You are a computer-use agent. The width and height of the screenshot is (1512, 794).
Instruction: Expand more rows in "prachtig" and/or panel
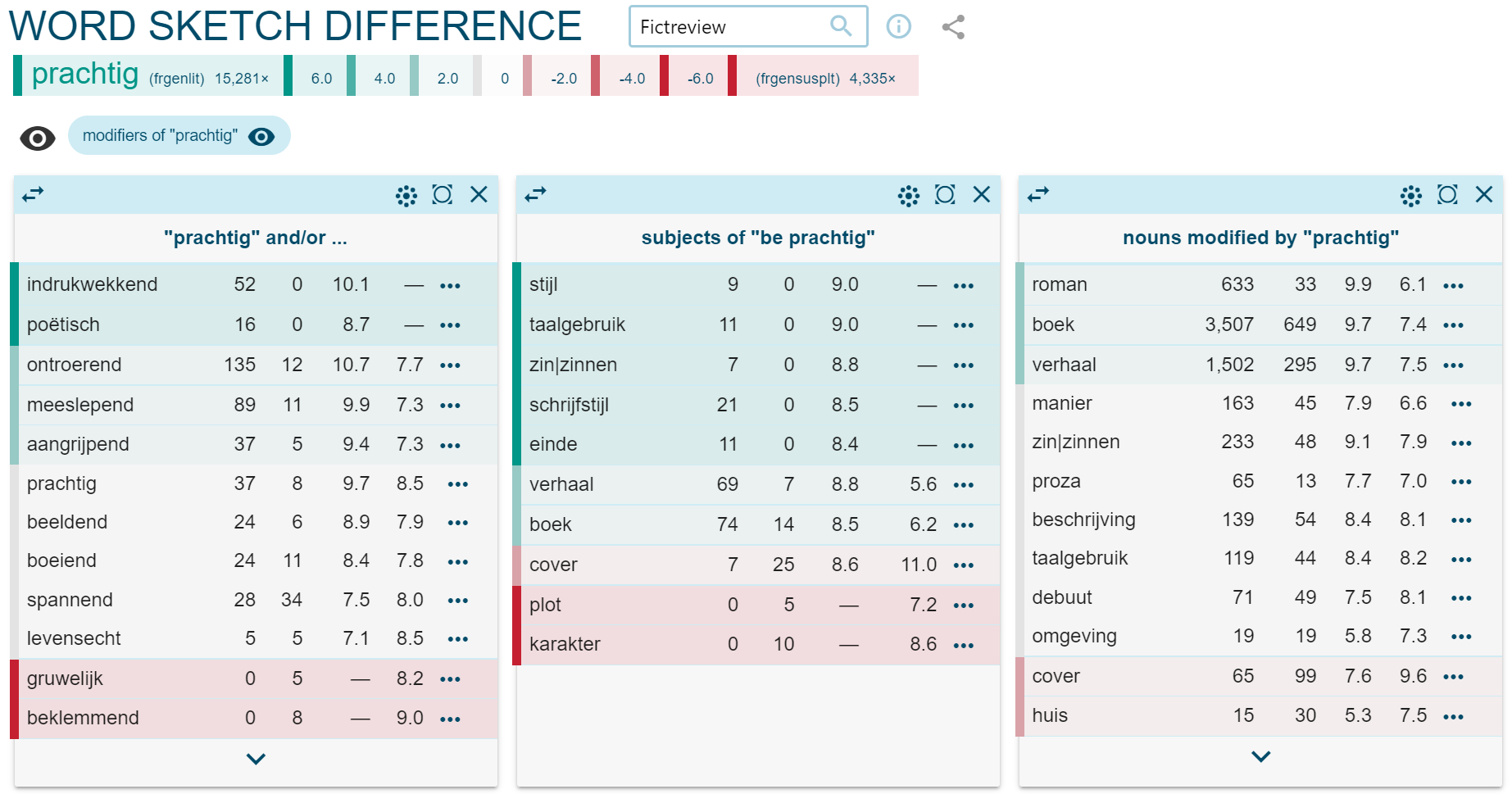click(x=256, y=759)
